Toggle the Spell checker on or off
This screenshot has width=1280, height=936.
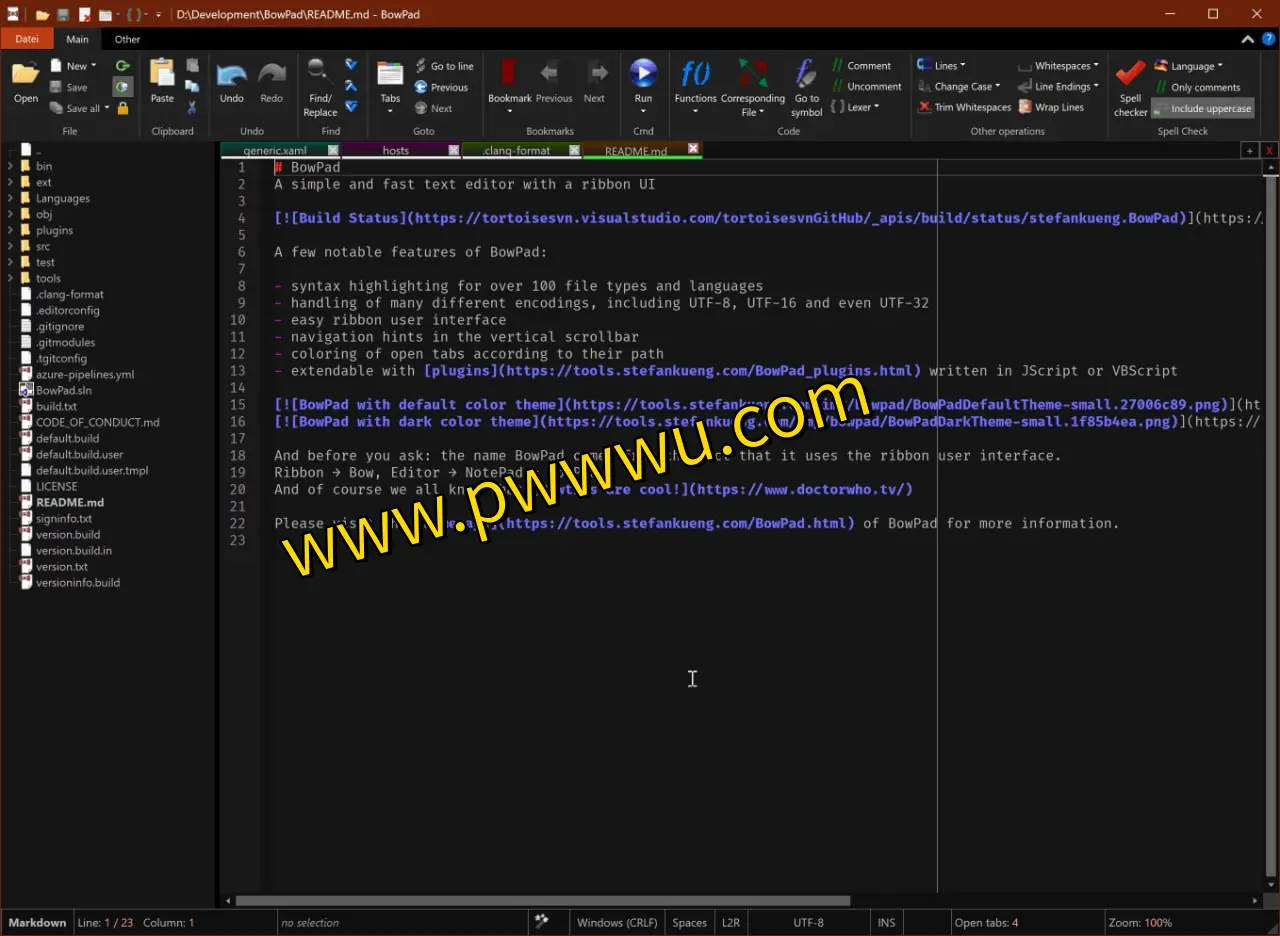point(1130,78)
